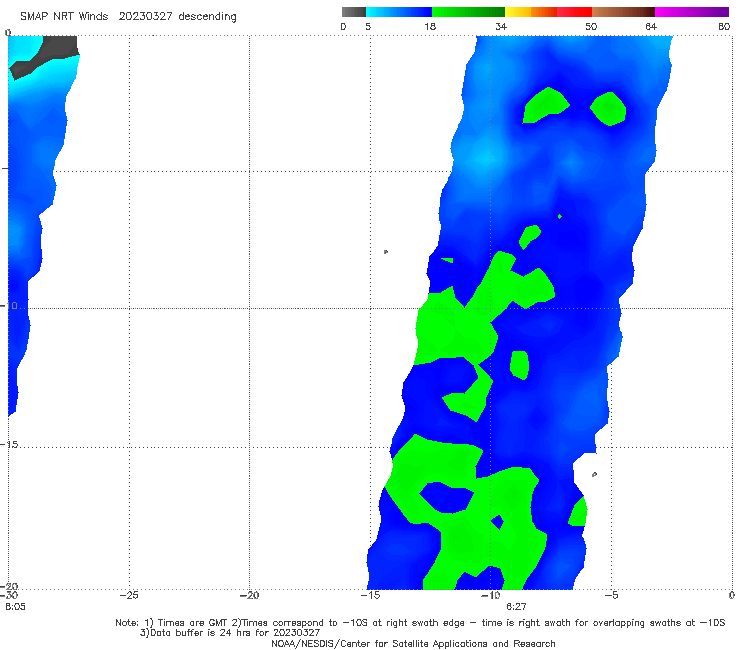Click the color bar label '50'
This screenshot has width=740, height=650.
point(591,27)
